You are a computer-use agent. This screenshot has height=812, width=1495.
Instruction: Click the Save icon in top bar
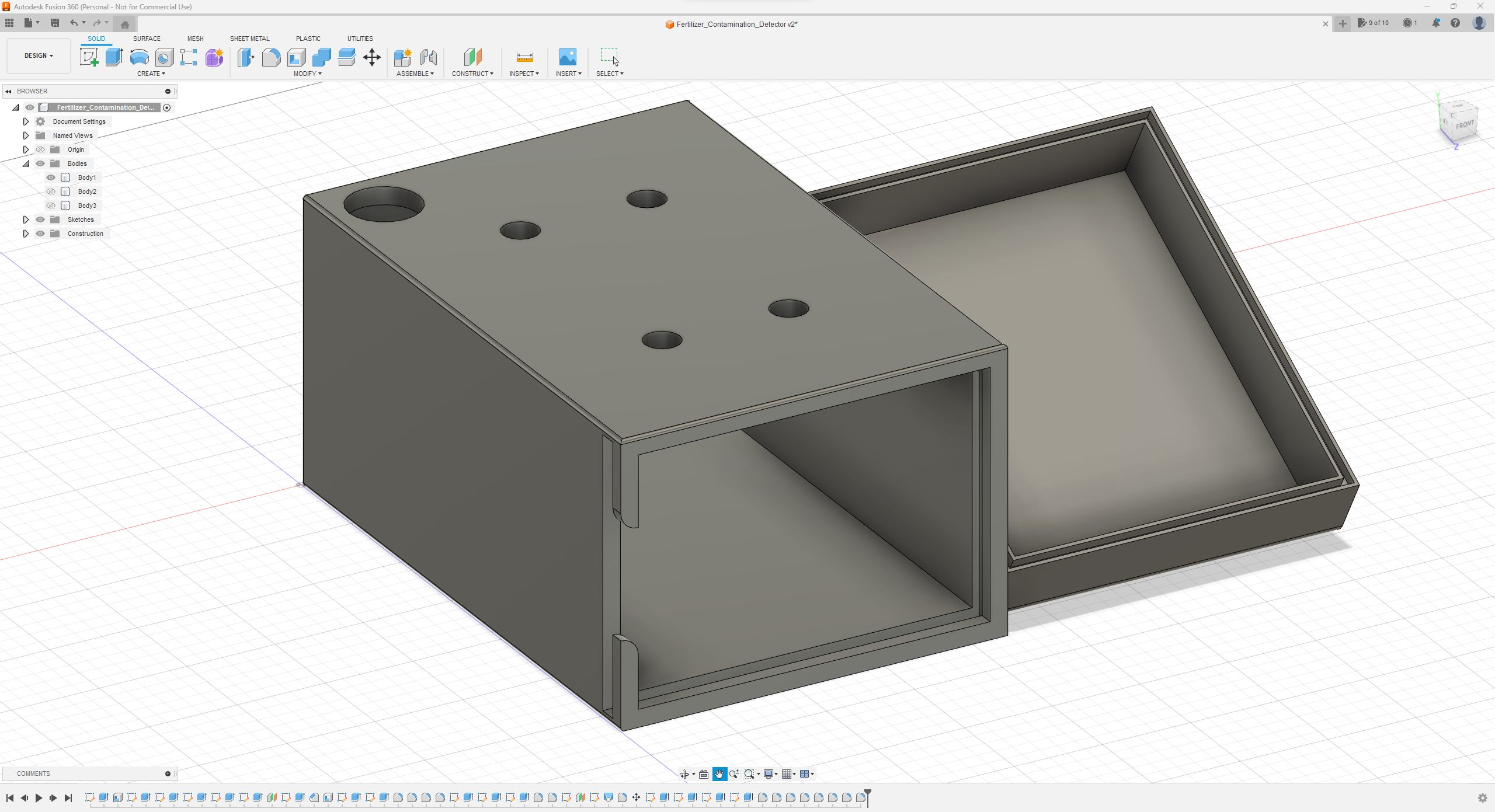click(x=55, y=23)
